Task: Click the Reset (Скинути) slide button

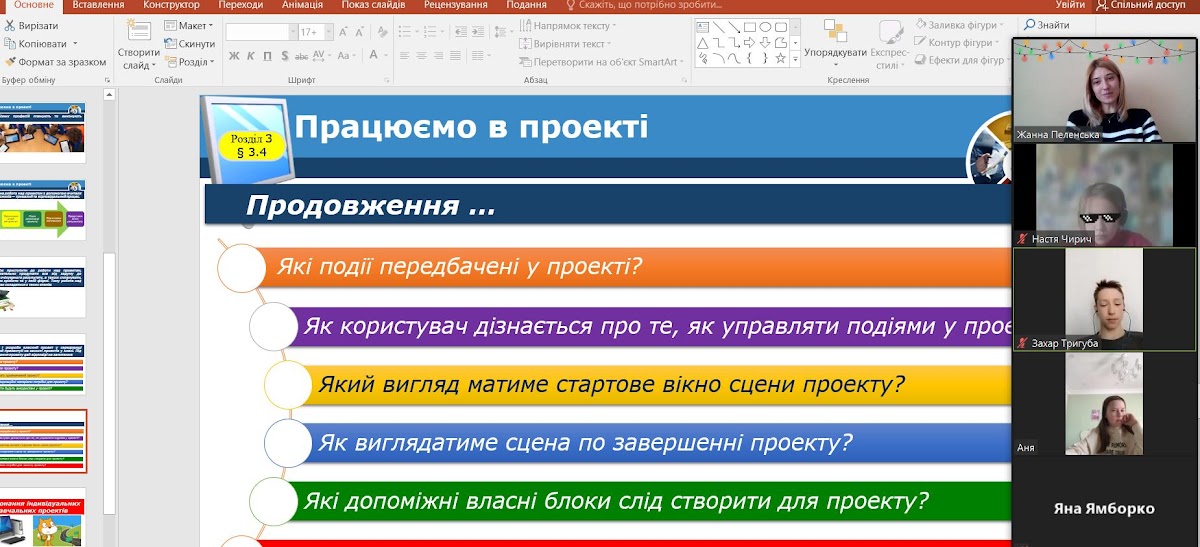Action: 189,43
